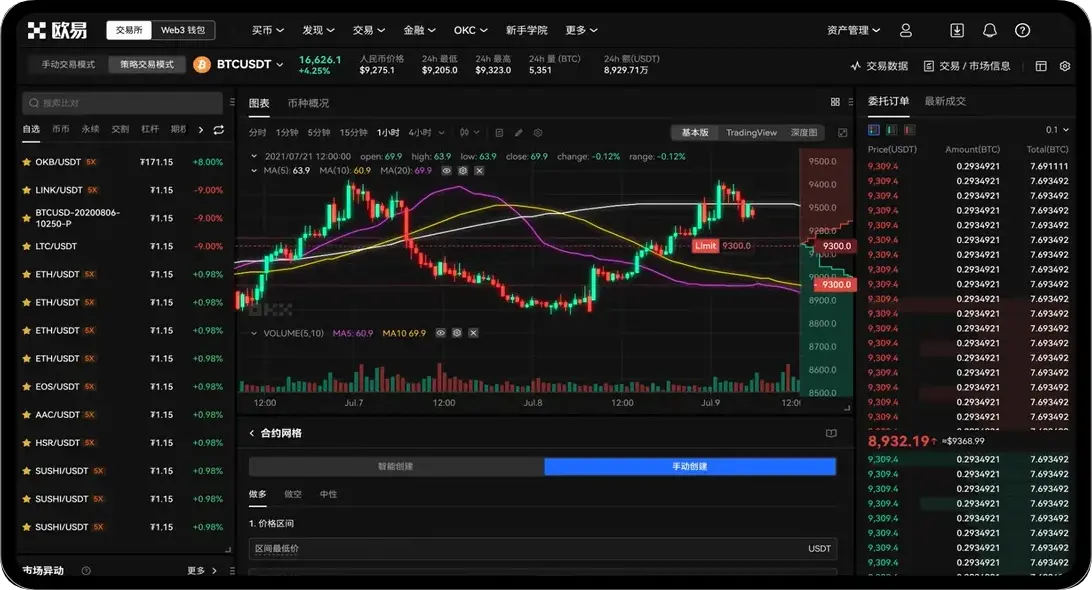Click the swap icon beside watchlist tabs

219,130
